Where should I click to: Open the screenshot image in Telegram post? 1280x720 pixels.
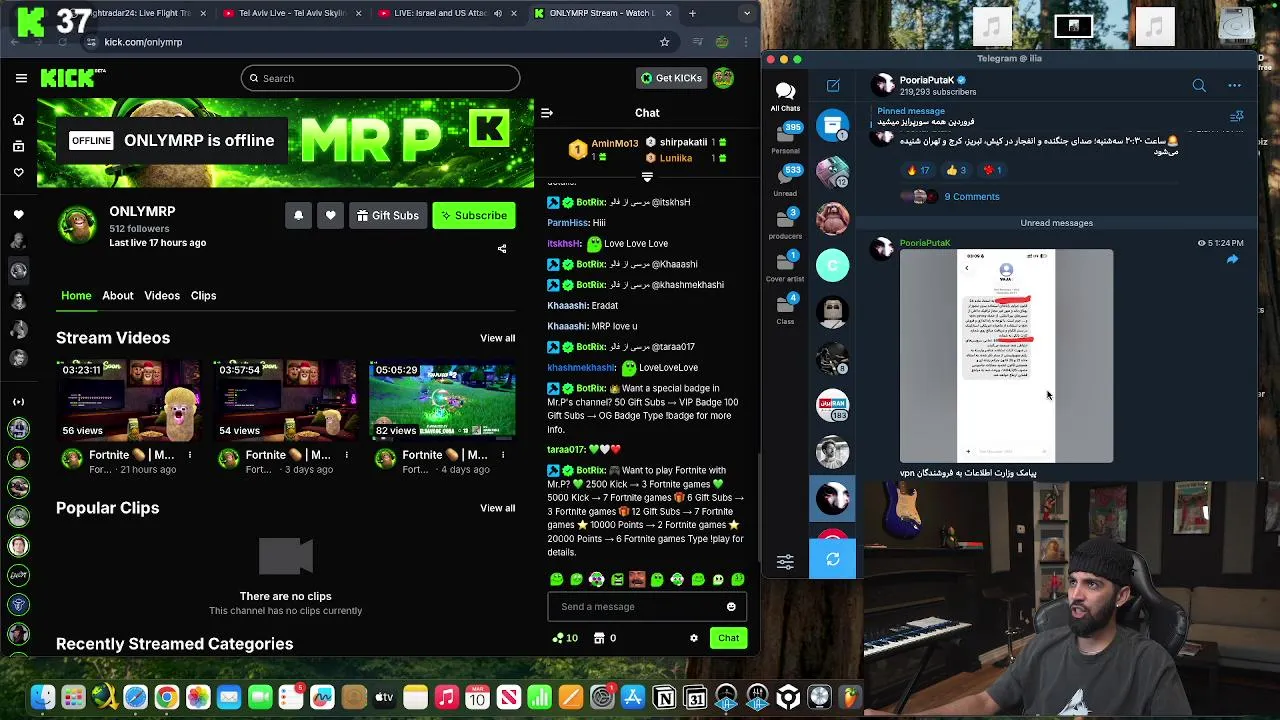click(1006, 356)
